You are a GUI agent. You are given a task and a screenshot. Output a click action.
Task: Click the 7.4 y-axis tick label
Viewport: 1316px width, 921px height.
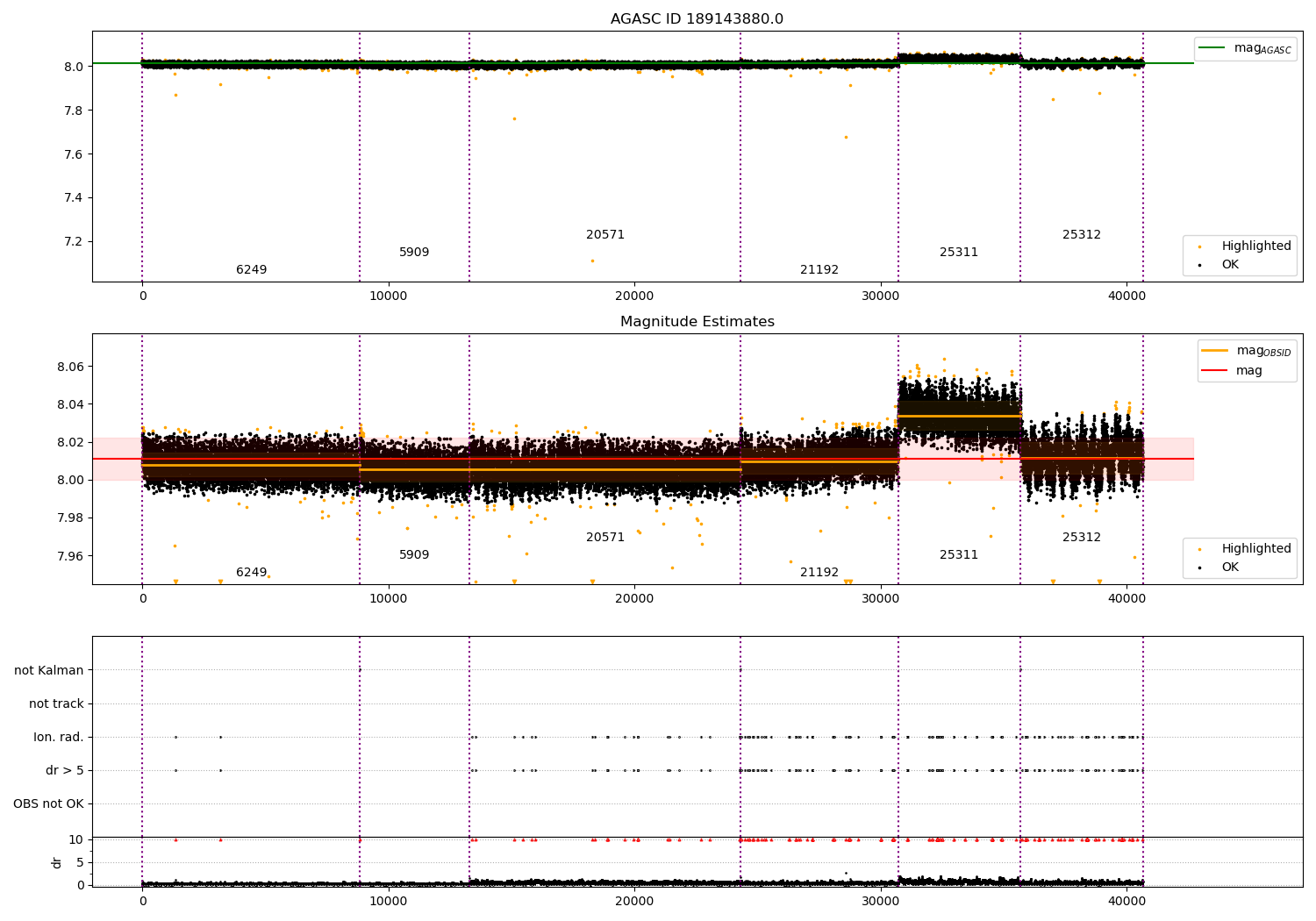[74, 197]
